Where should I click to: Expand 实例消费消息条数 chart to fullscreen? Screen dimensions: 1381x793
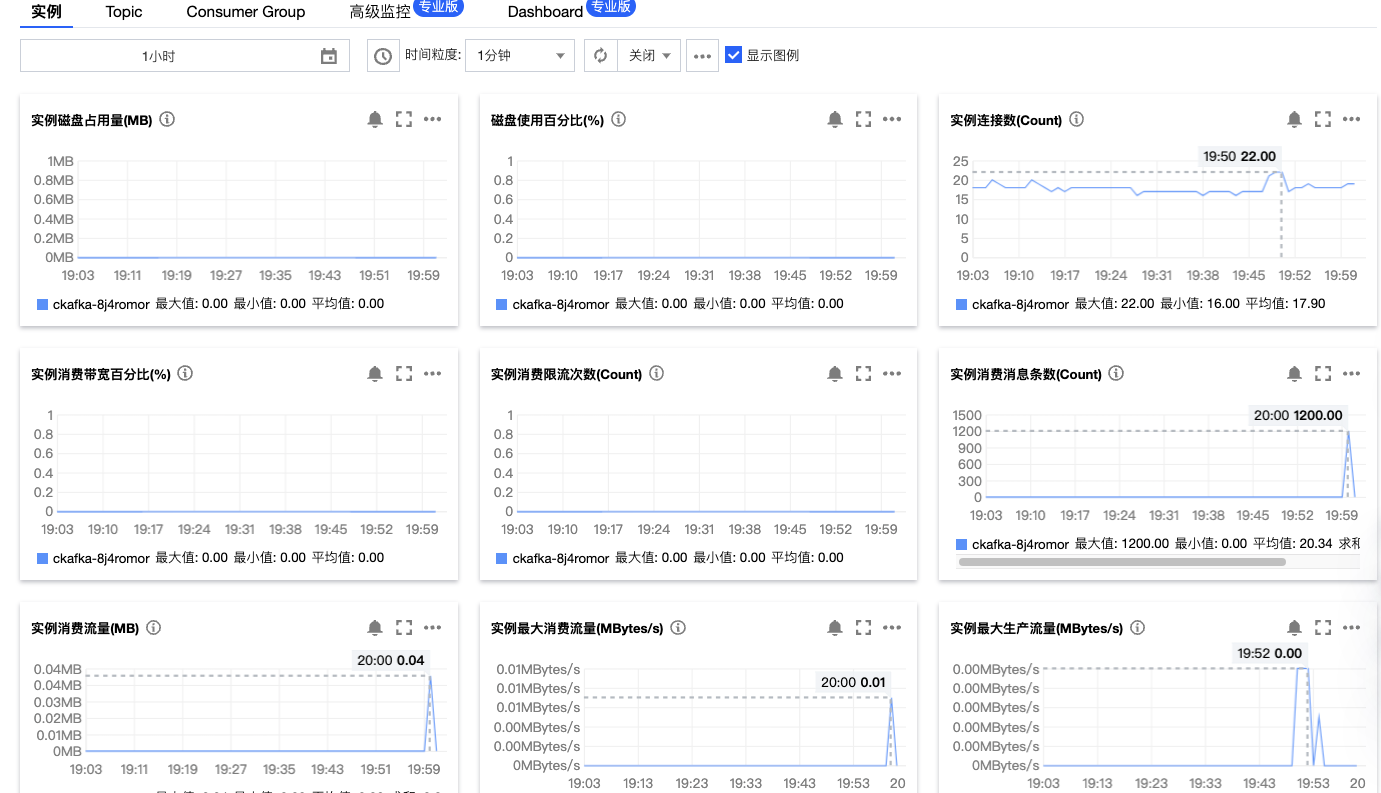coord(1323,373)
